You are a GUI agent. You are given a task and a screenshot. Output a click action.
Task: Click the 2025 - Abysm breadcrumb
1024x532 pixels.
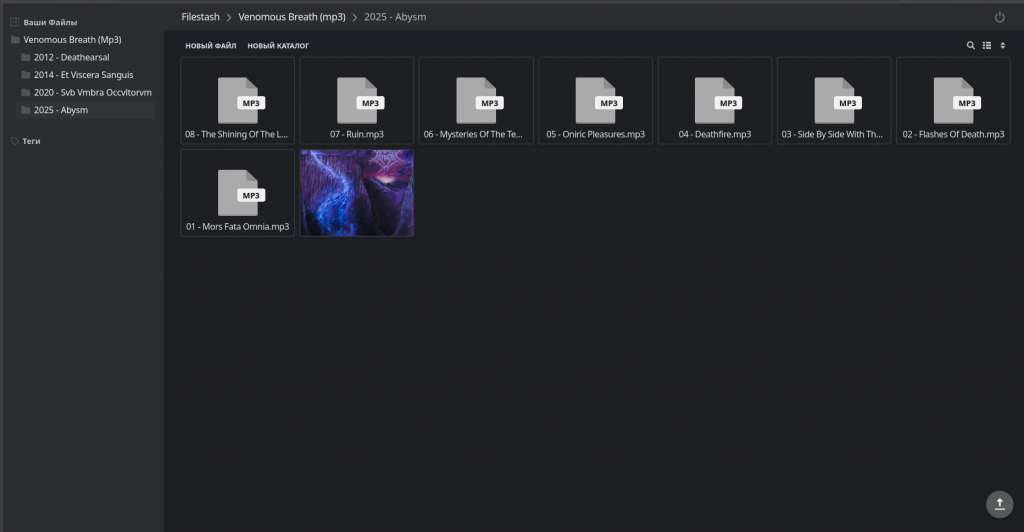tap(395, 17)
